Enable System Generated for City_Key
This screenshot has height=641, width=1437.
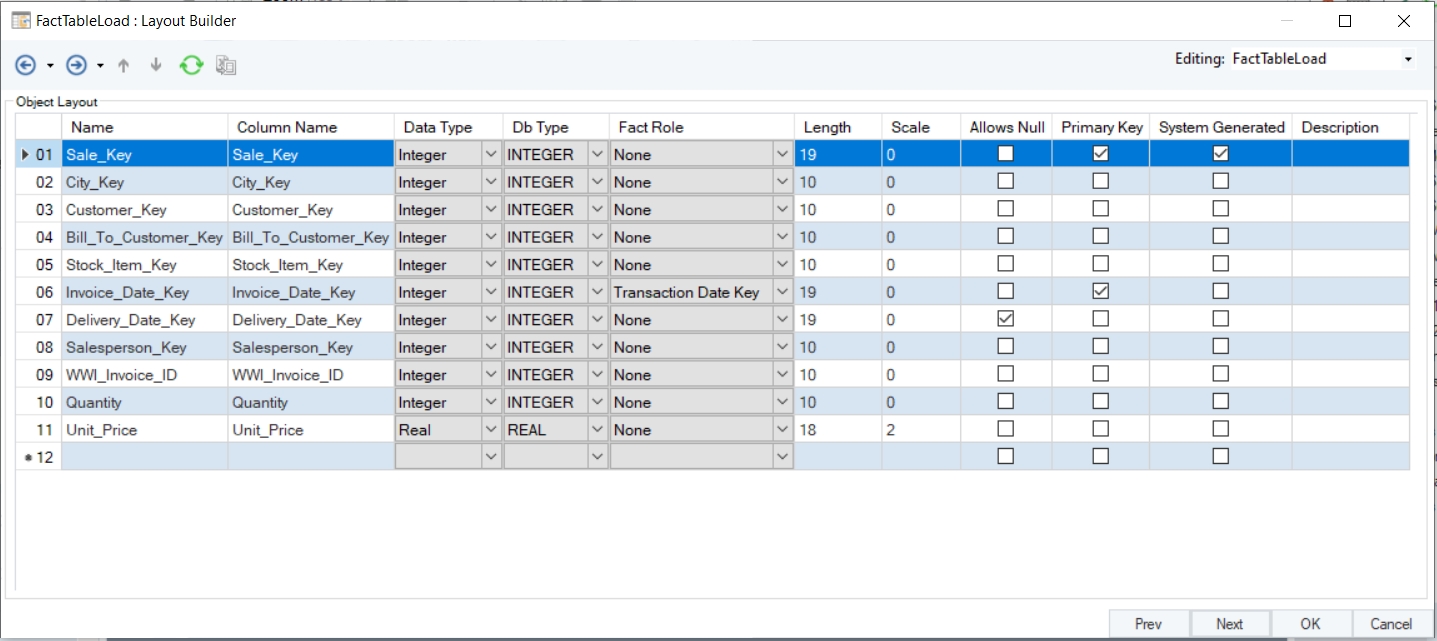click(1220, 181)
